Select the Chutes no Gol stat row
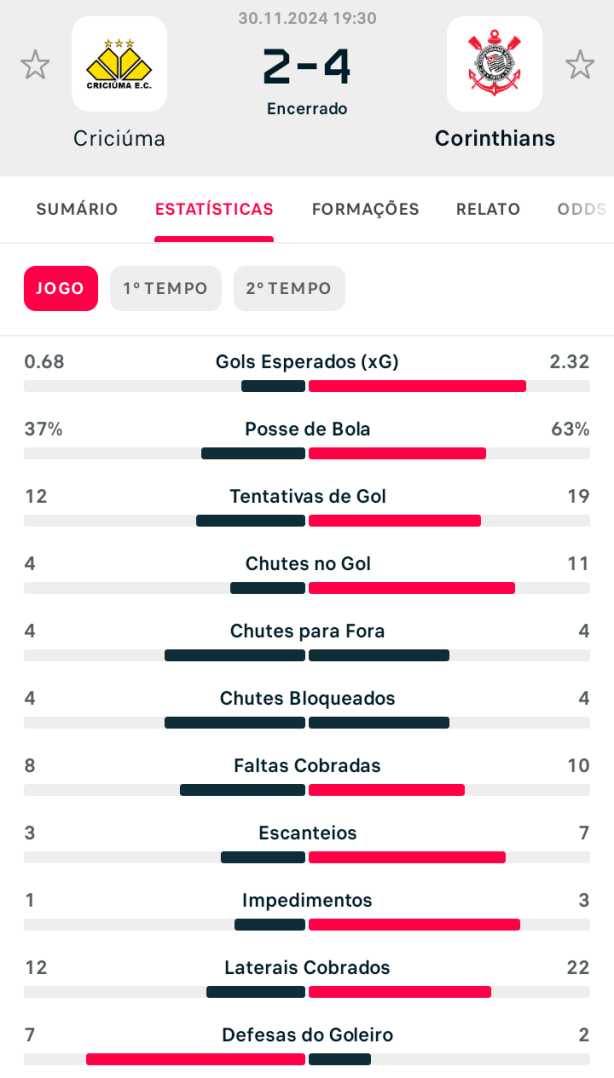Image resolution: width=614 pixels, height=1078 pixels. coord(307,574)
